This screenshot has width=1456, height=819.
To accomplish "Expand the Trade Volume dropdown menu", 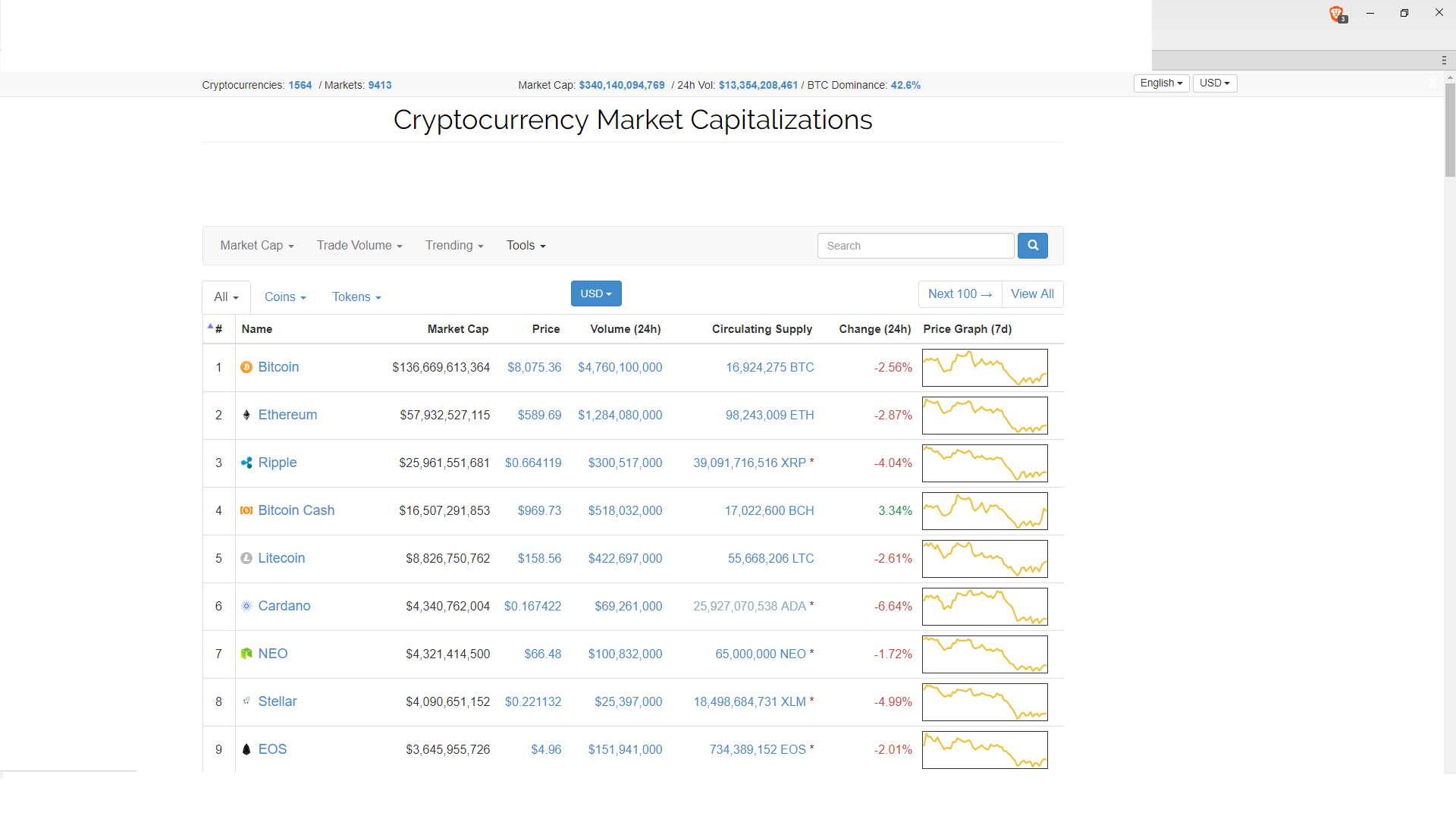I will (359, 246).
